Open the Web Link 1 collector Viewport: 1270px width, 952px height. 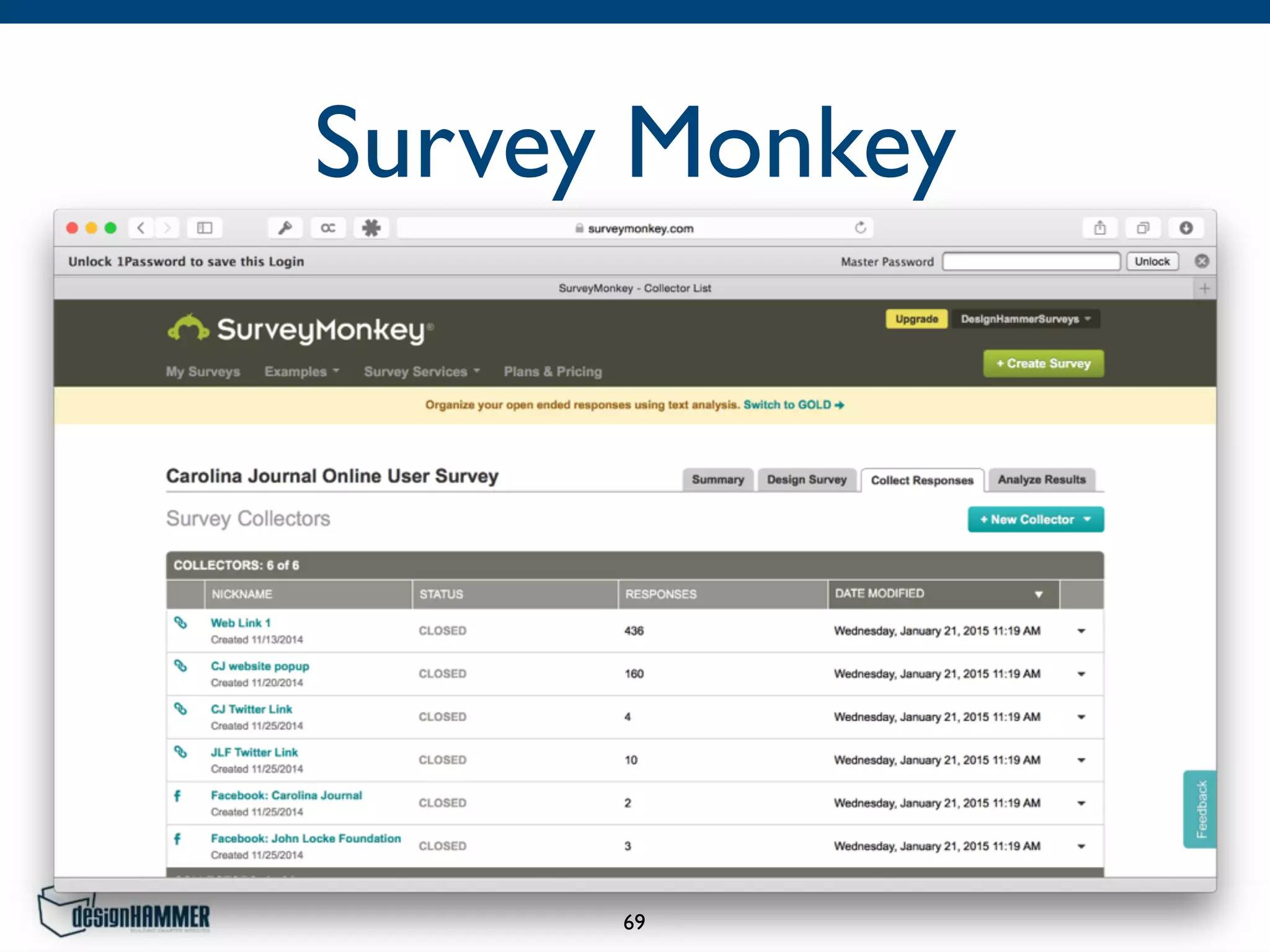coord(241,623)
